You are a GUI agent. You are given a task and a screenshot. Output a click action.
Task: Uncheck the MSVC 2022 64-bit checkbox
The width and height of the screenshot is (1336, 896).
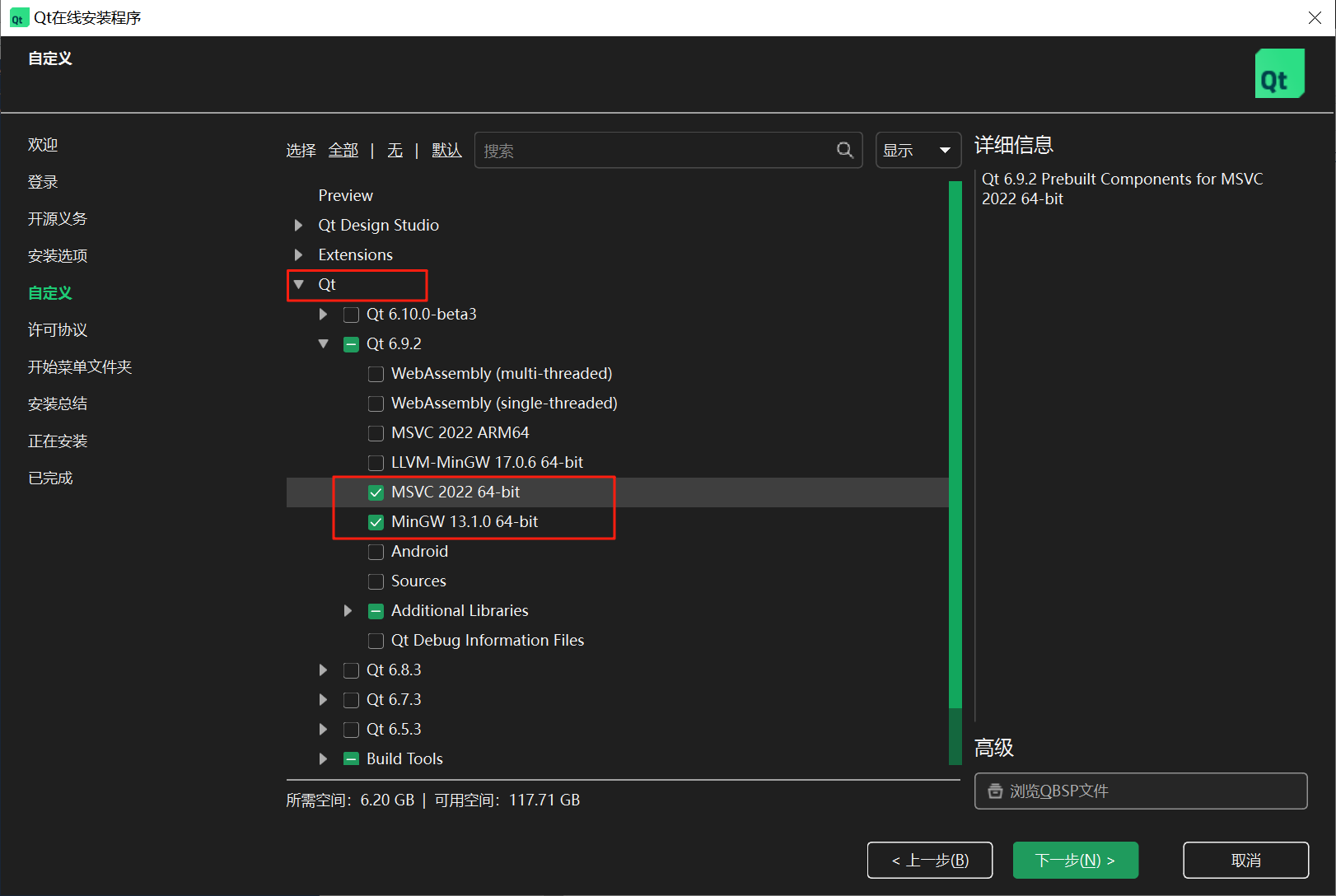[376, 492]
